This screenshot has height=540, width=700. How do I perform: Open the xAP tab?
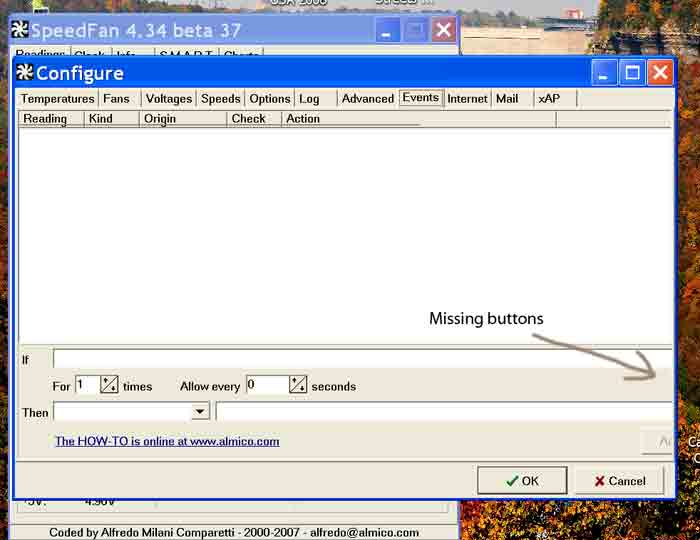point(555,99)
